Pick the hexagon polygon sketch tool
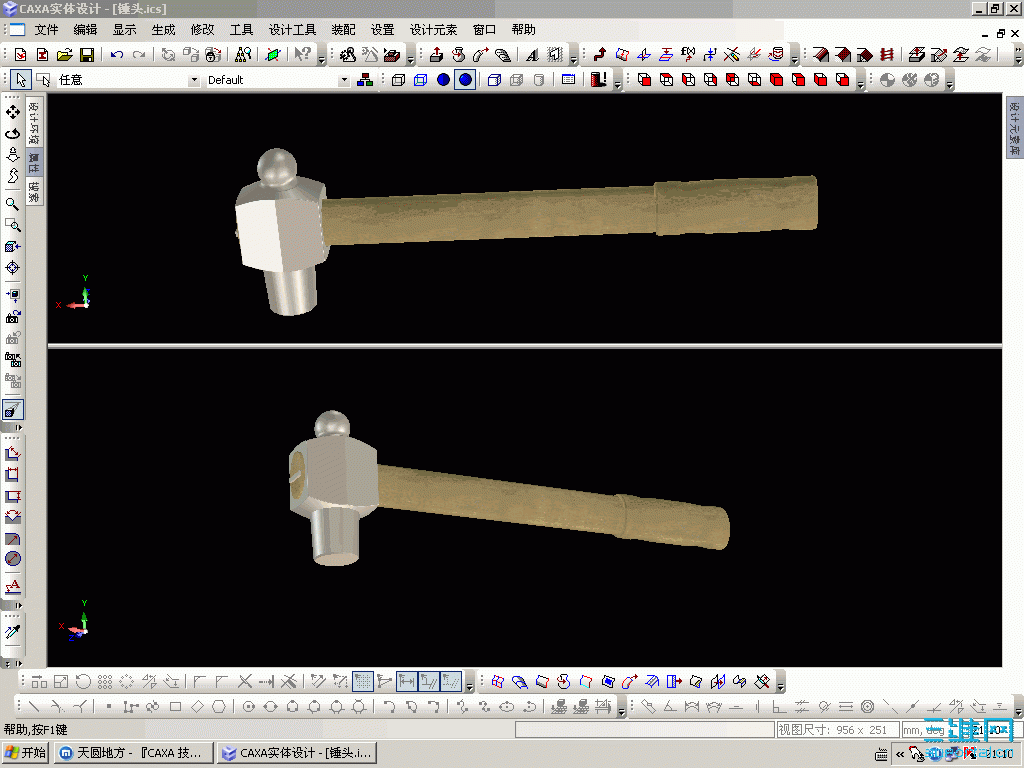The image size is (1024, 768). pos(219,707)
